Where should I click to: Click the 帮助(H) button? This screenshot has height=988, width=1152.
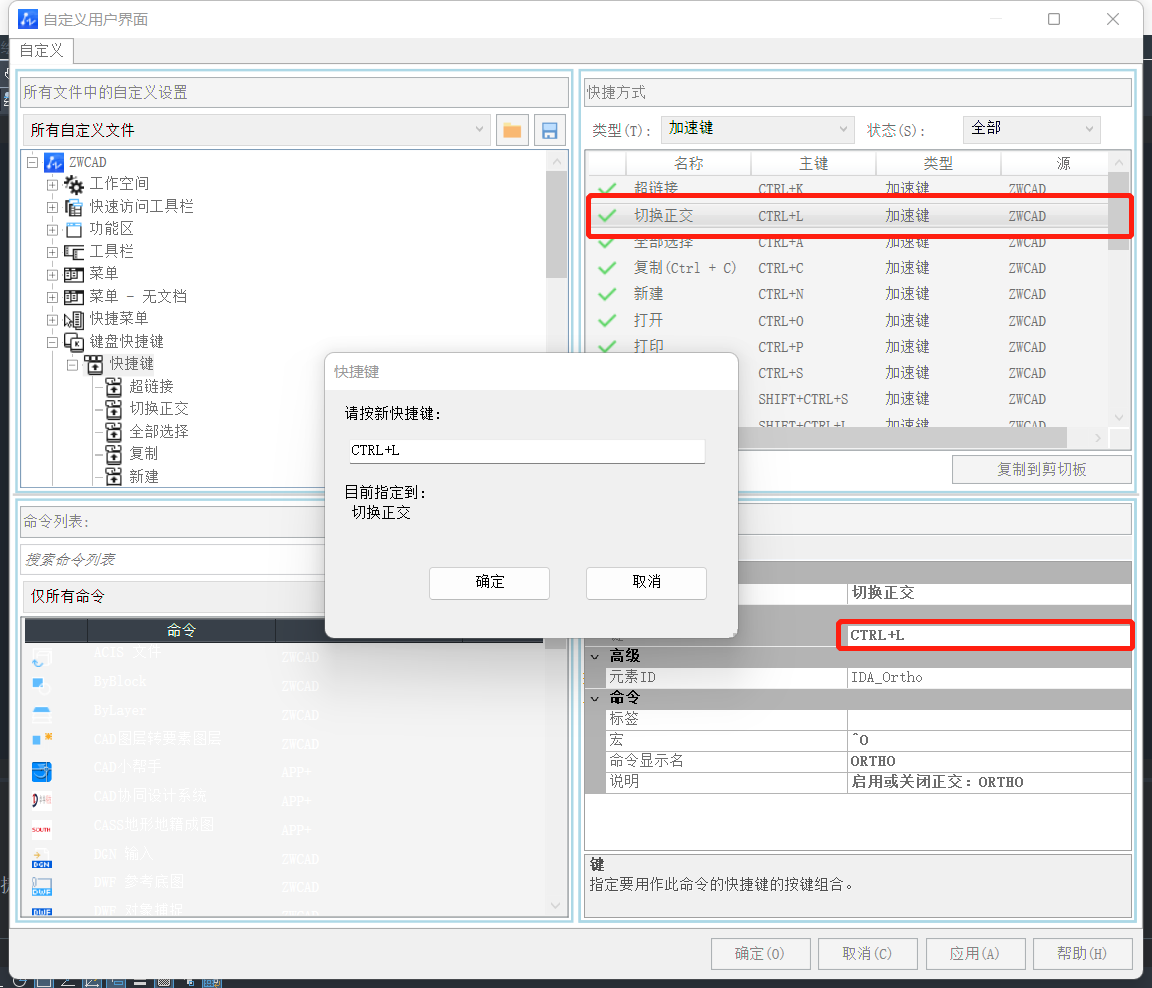point(1082,953)
